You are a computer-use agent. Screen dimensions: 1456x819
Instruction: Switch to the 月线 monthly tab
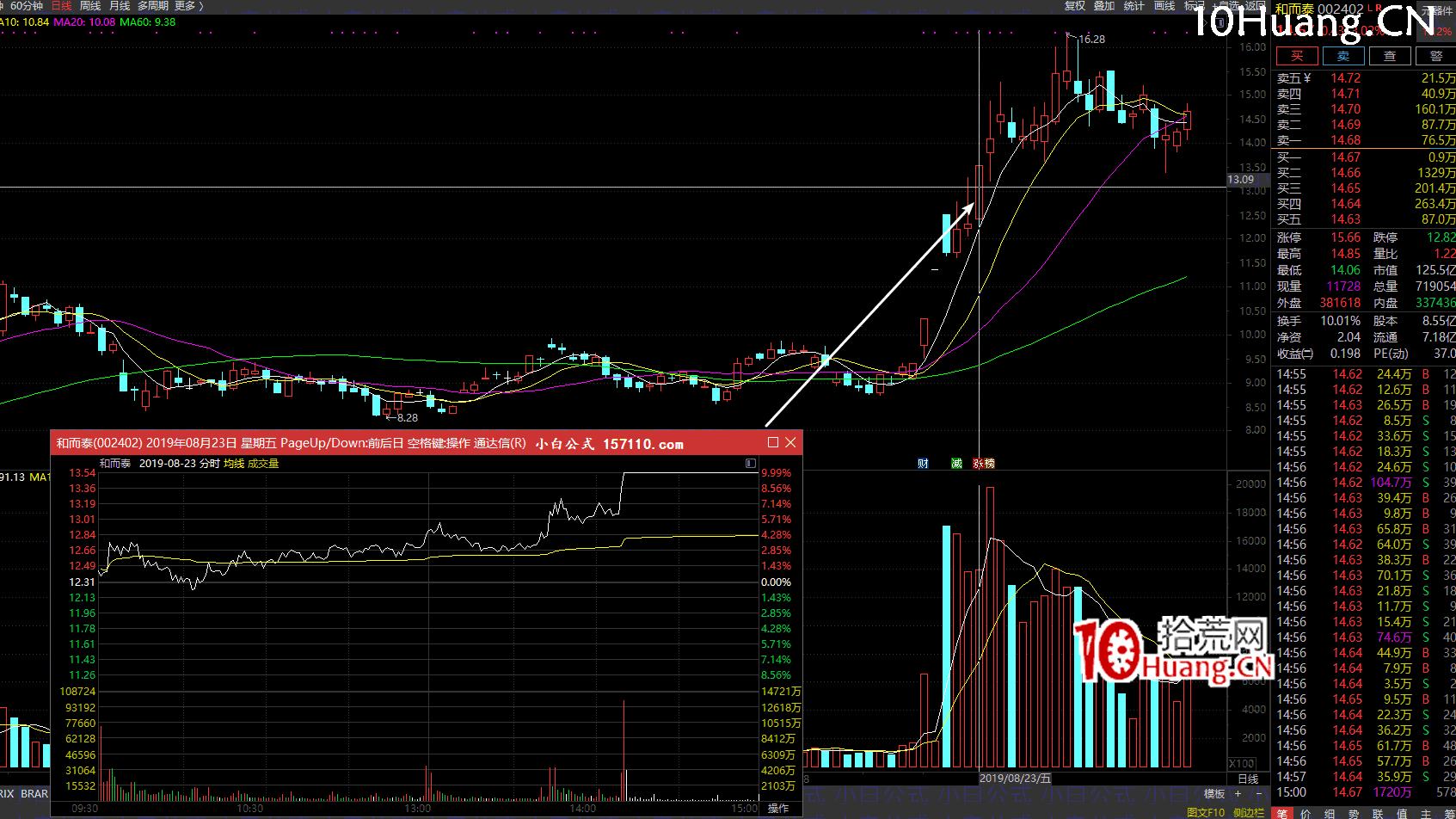tap(120, 6)
